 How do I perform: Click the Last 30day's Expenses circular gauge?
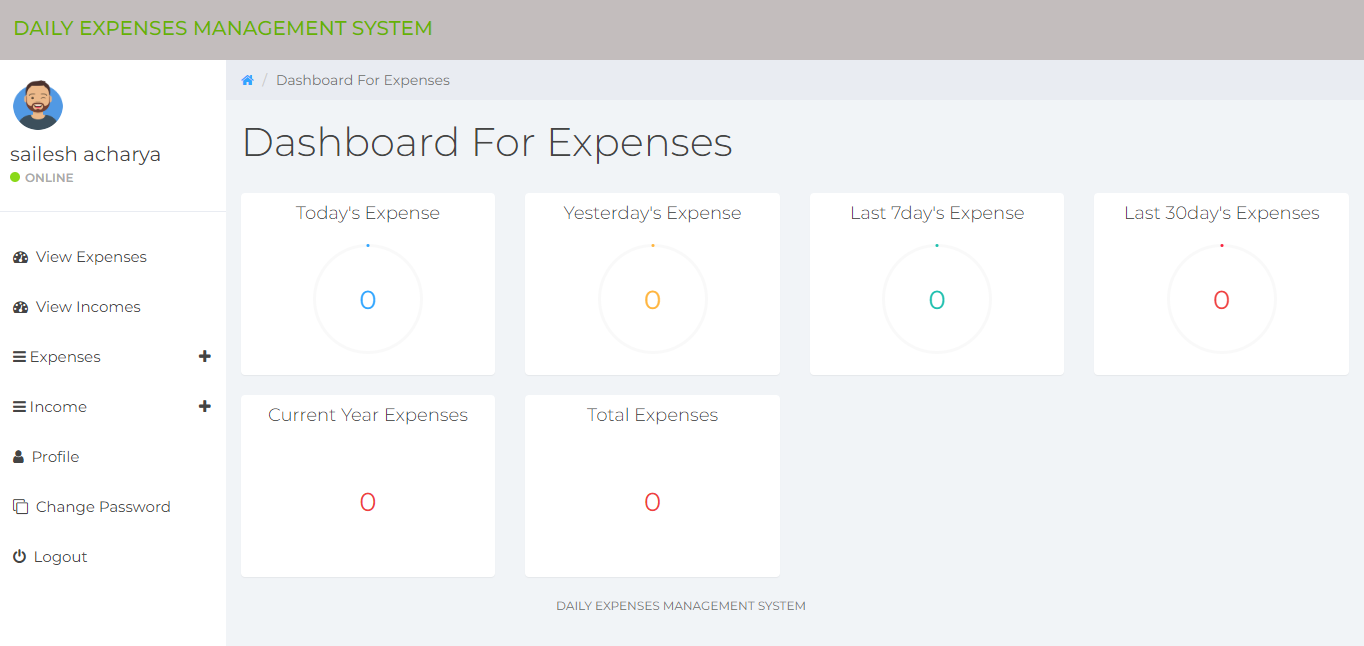(x=1221, y=300)
